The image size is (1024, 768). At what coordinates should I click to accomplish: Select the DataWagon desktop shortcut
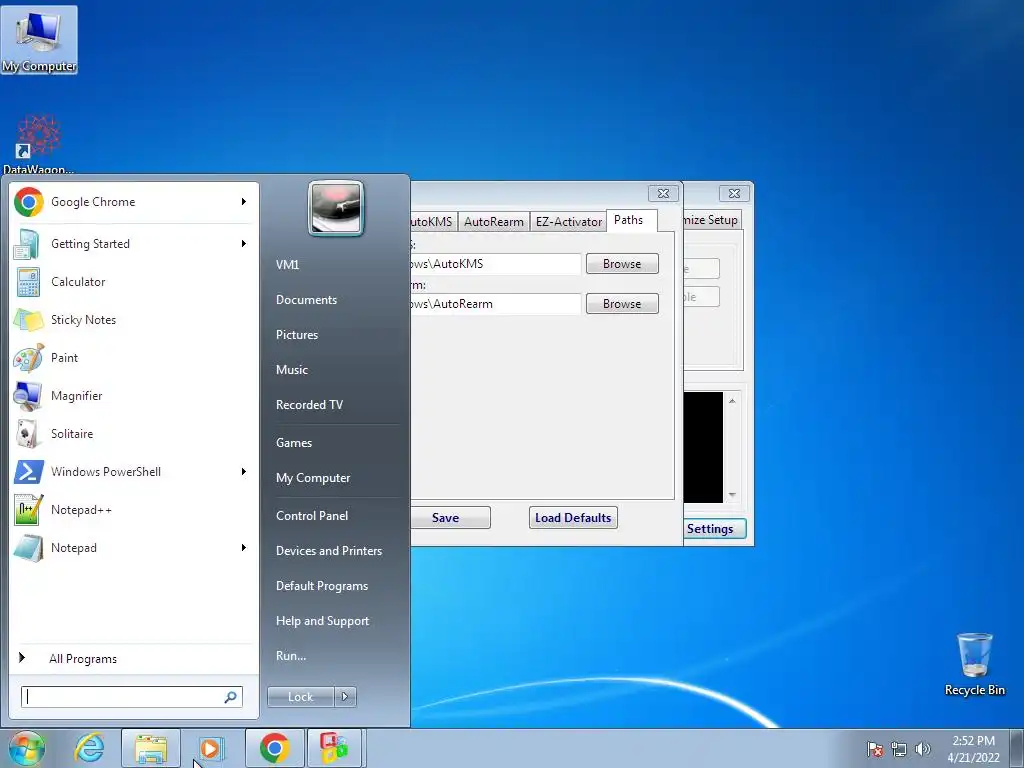click(x=38, y=144)
